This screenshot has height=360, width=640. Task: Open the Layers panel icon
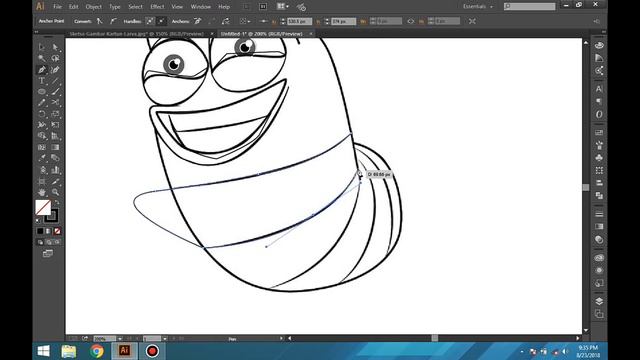599,301
